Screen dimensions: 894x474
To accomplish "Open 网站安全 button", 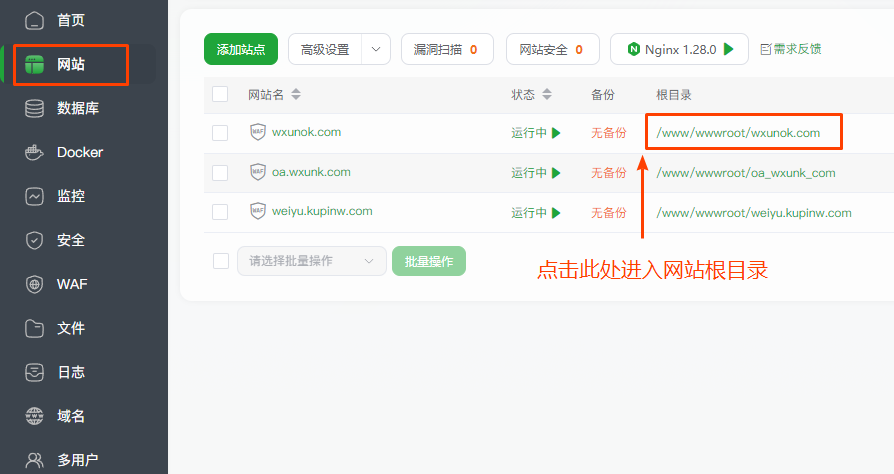I will point(552,49).
